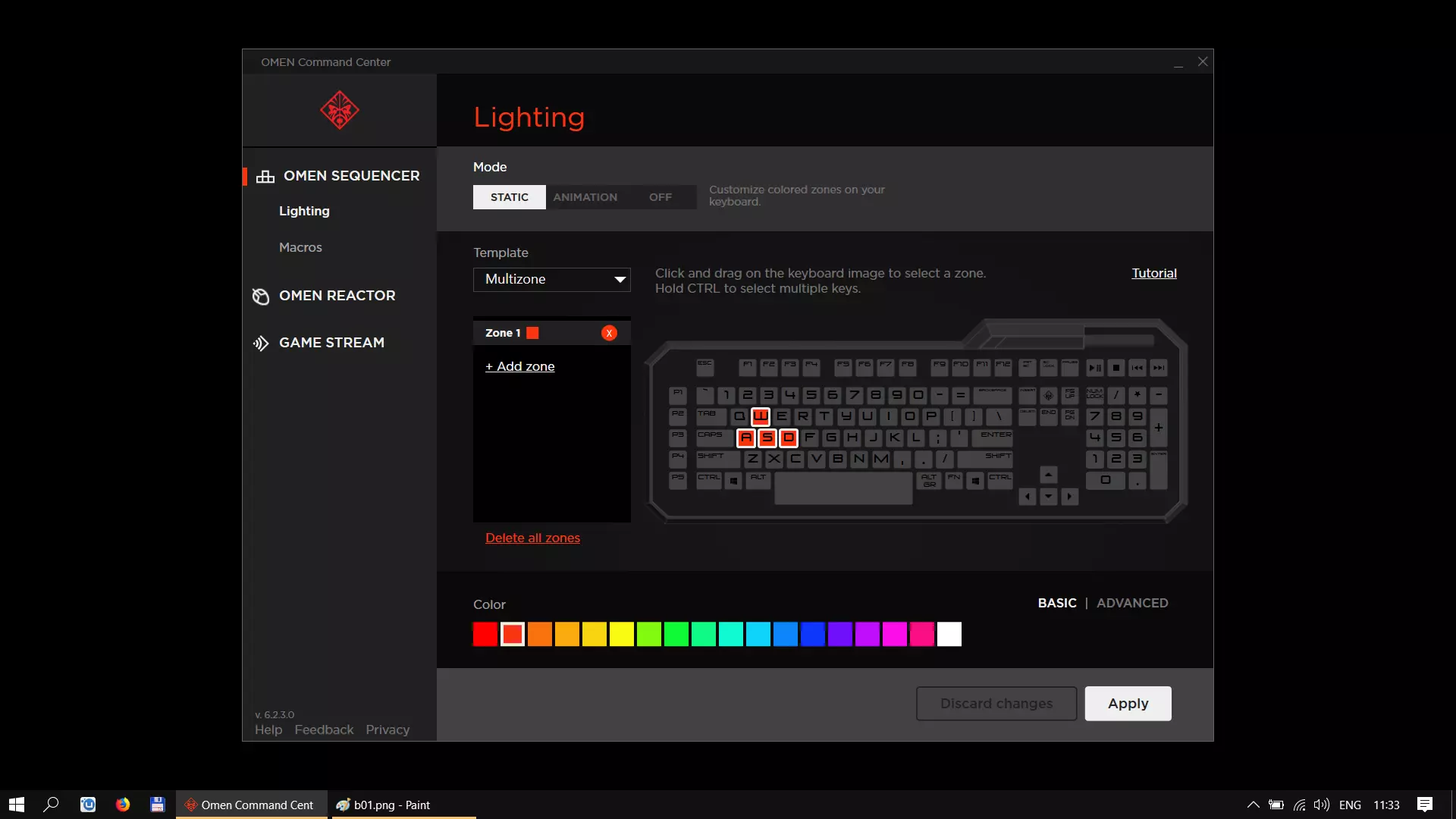Open the Help link
This screenshot has height=819, width=1456.
click(x=268, y=730)
